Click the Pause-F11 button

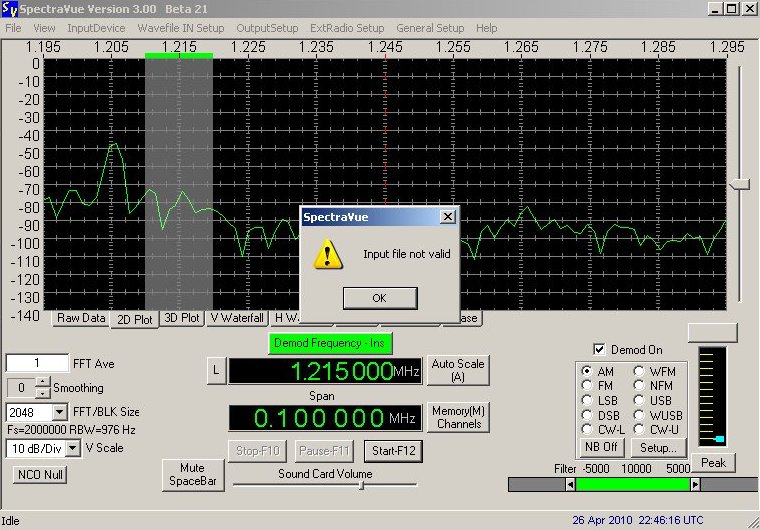(324, 451)
